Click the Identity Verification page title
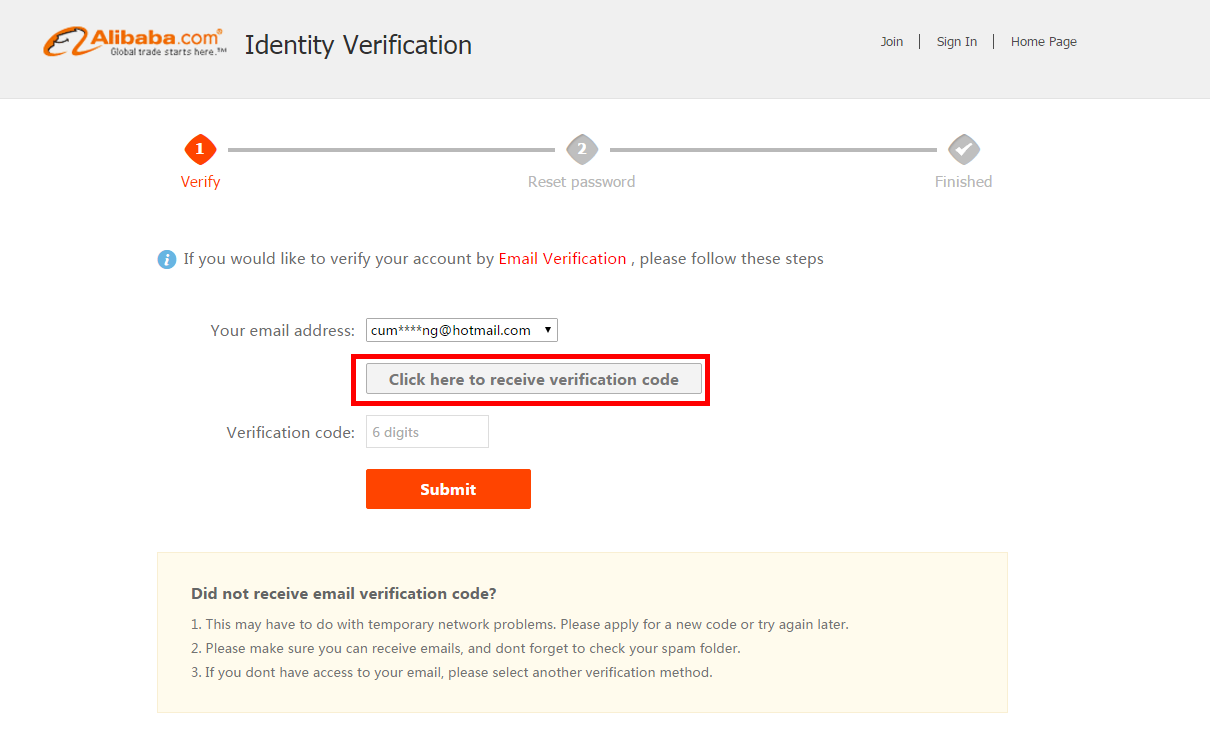This screenshot has height=744, width=1210. click(358, 45)
